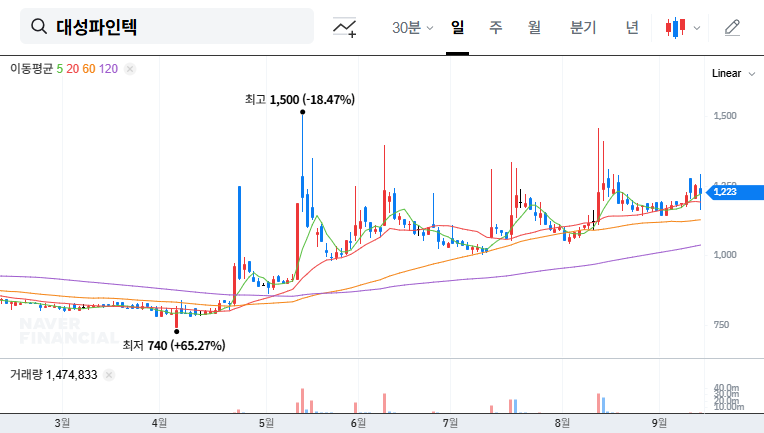The height and width of the screenshot is (433, 764).
Task: Remove the 거래량 volume indicator
Action: coord(109,375)
